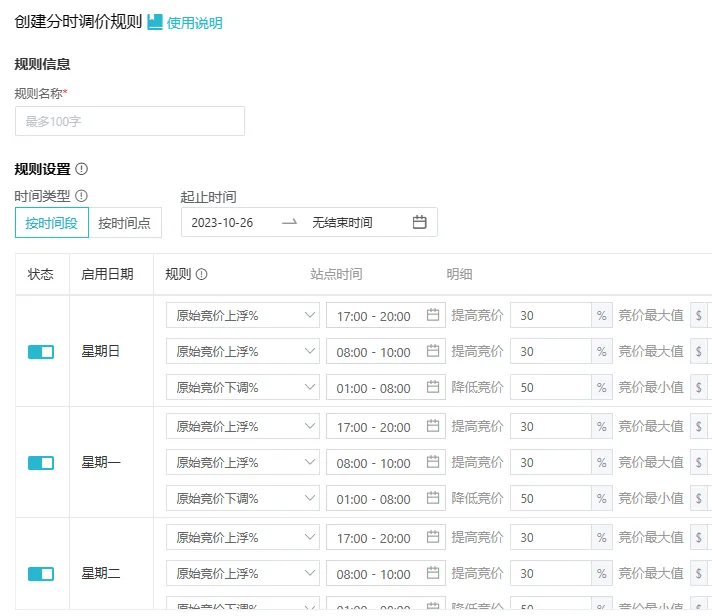
Task: Edit 星期日 17:00 提高竞价 value 30
Action: point(551,315)
